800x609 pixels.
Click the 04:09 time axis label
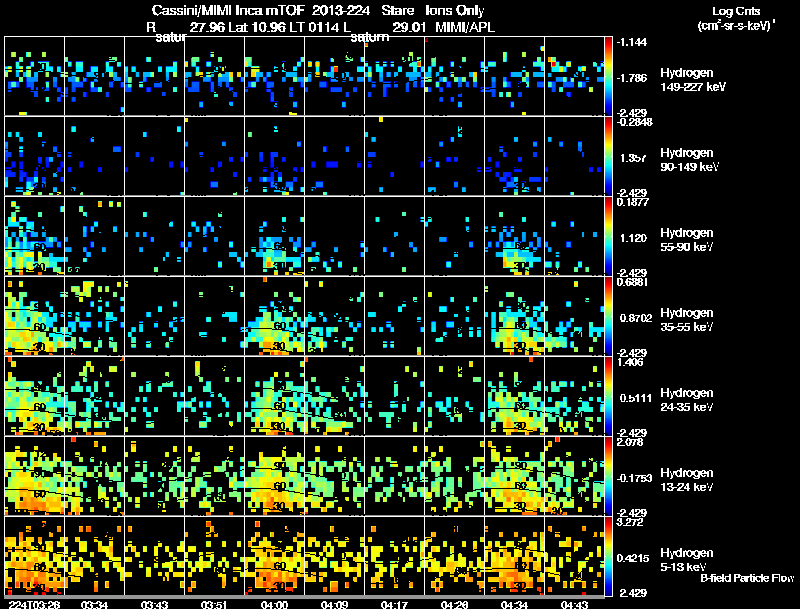tap(334, 604)
